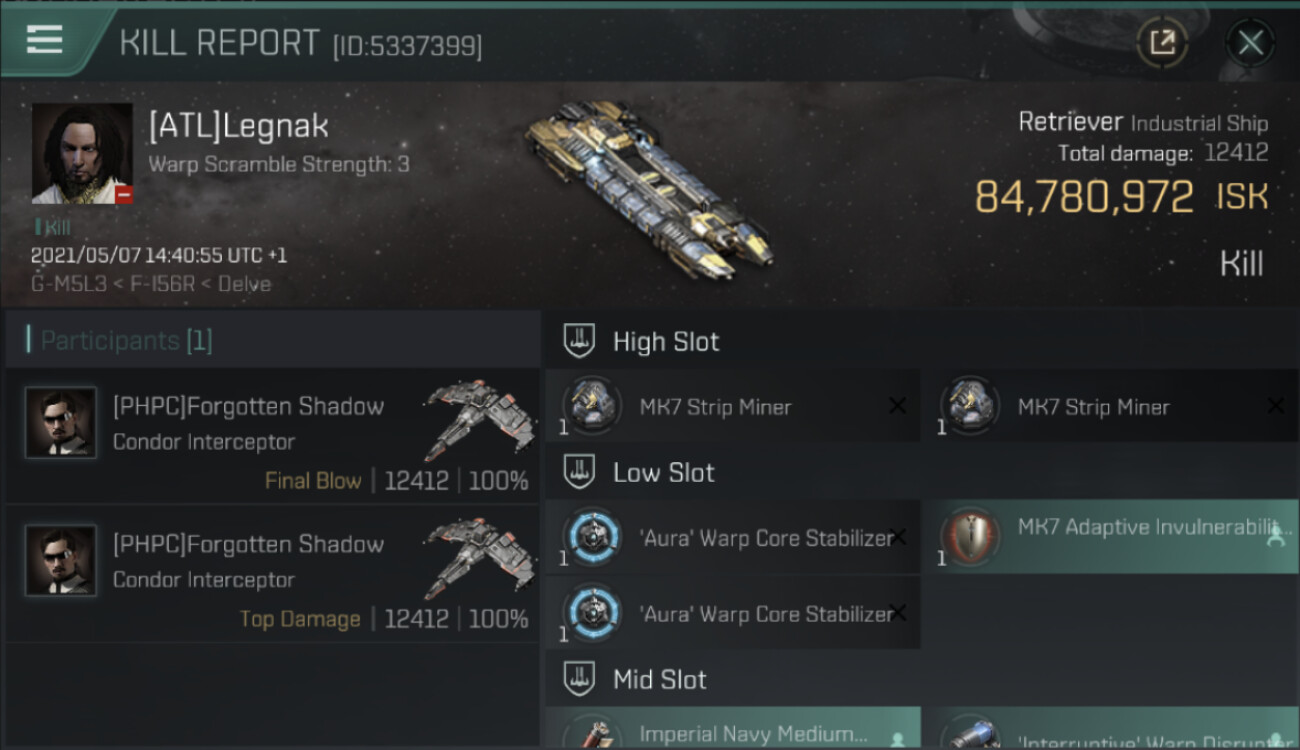Click the first MK7 Strip Miner icon

(591, 405)
